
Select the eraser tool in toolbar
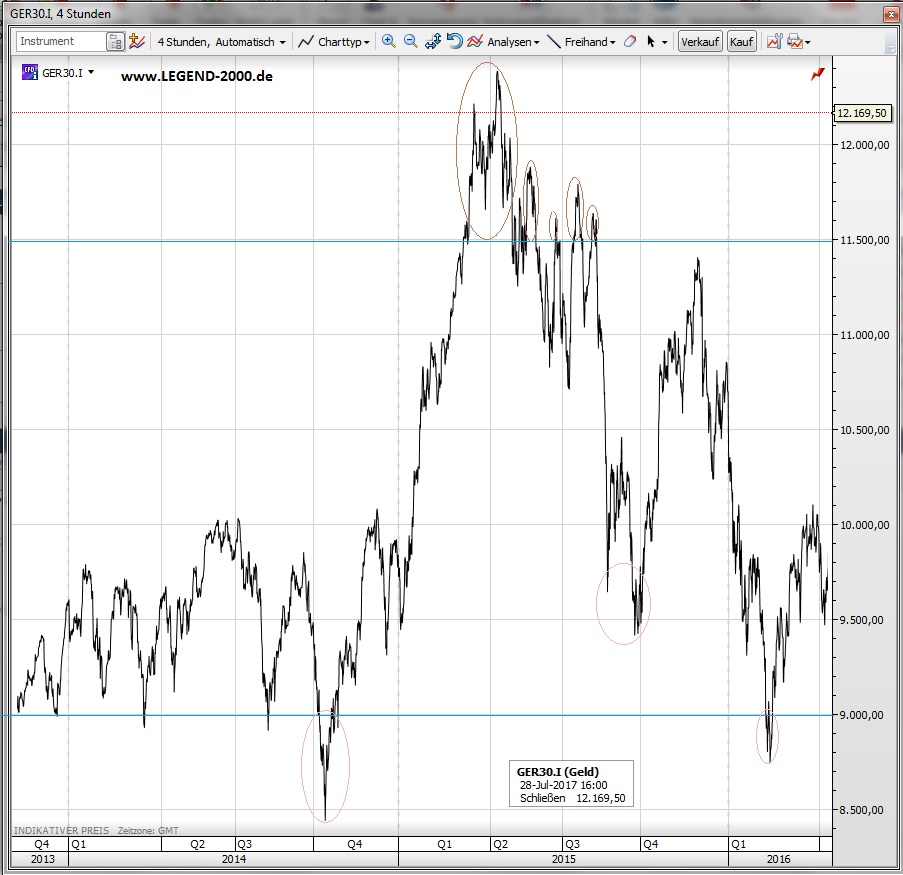click(x=629, y=42)
